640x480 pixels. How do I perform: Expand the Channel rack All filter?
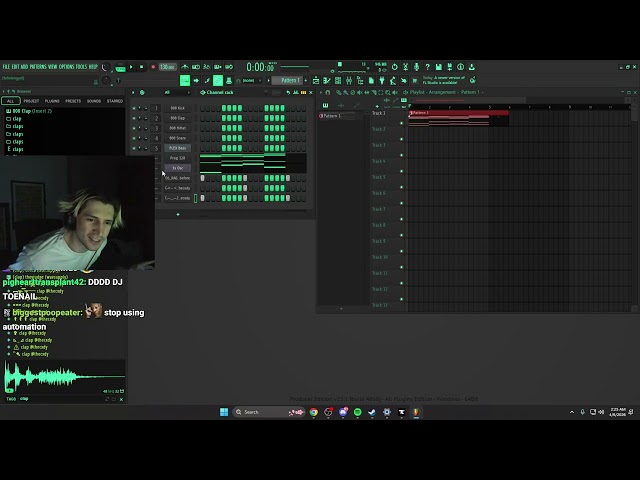[176, 93]
